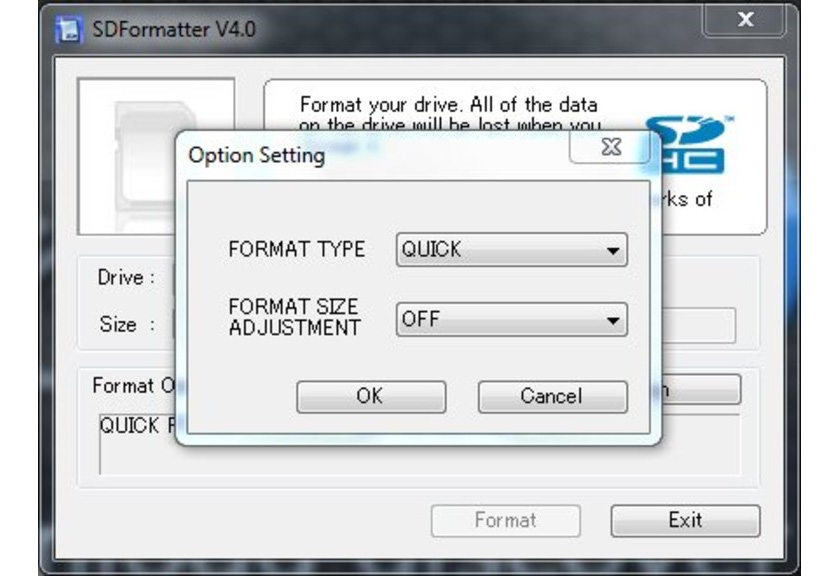Click the 'Format your drive' description text
Screen dimensions: 840x576
pos(449,114)
